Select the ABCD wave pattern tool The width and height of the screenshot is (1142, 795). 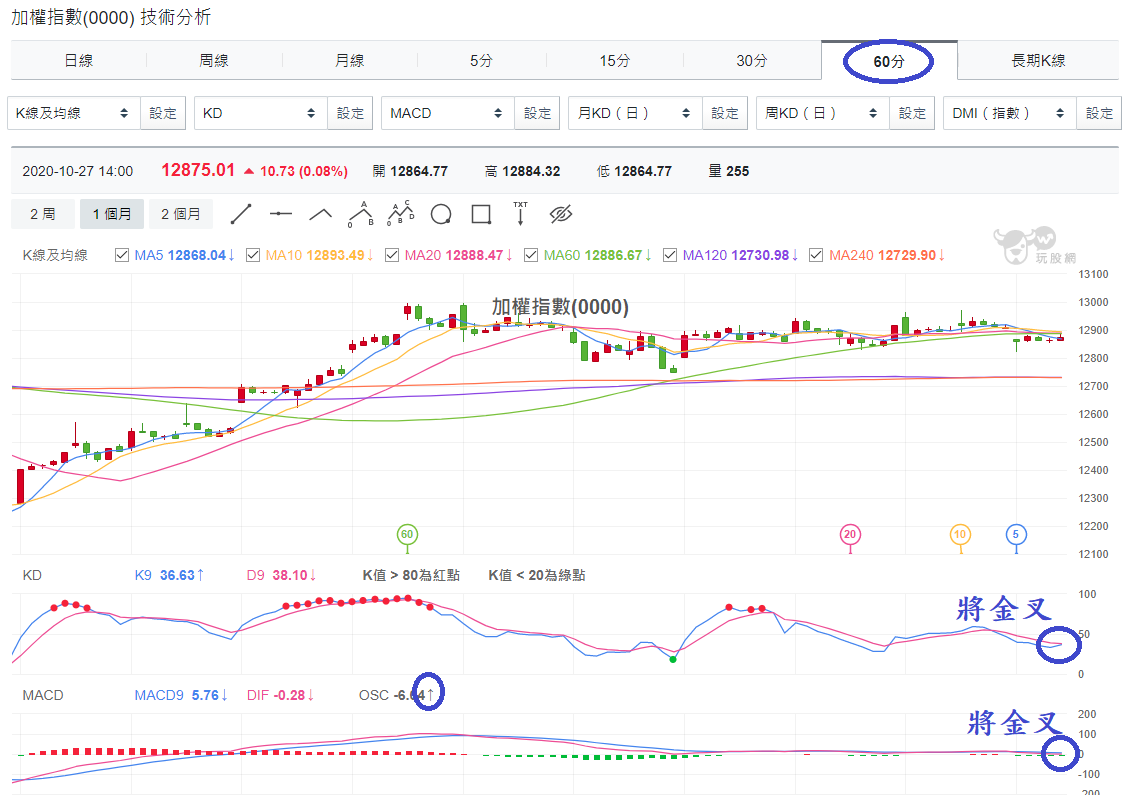click(401, 213)
